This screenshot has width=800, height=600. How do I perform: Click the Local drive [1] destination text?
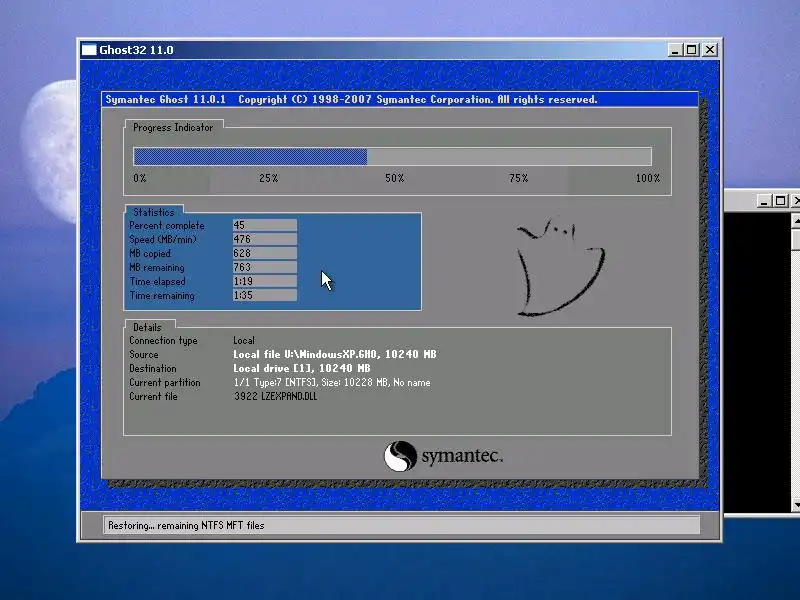point(302,368)
